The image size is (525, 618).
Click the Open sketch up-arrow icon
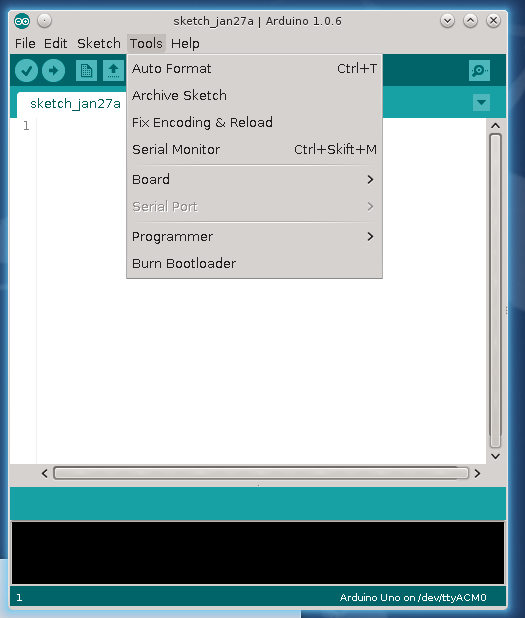click(114, 71)
